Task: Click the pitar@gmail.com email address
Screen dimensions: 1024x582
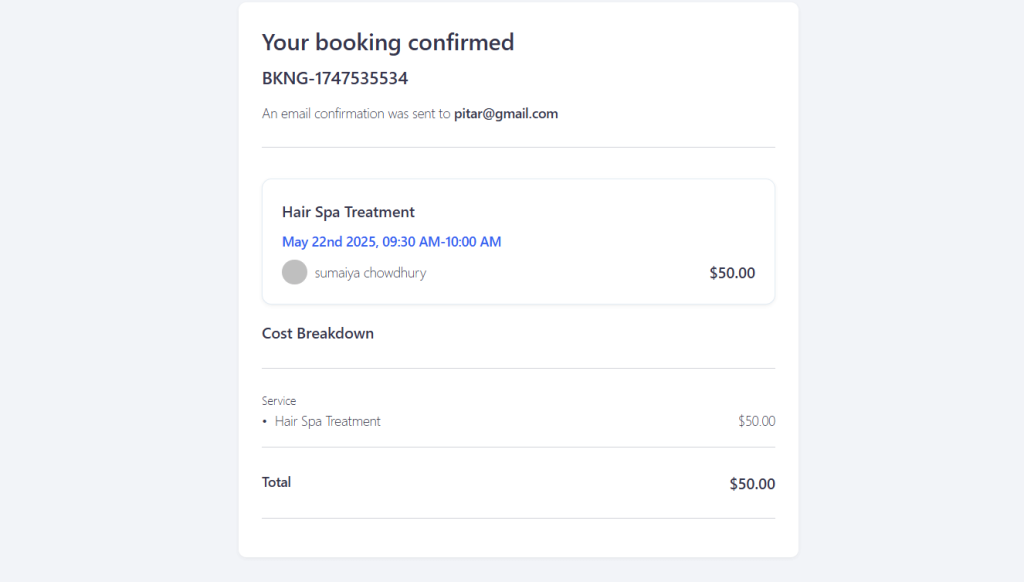Action: [x=506, y=114]
